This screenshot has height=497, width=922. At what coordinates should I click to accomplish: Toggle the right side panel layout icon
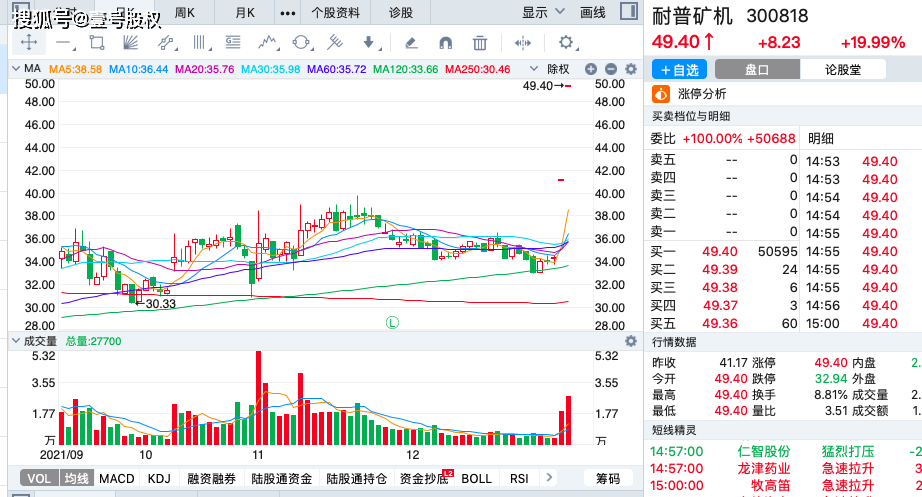pos(629,11)
